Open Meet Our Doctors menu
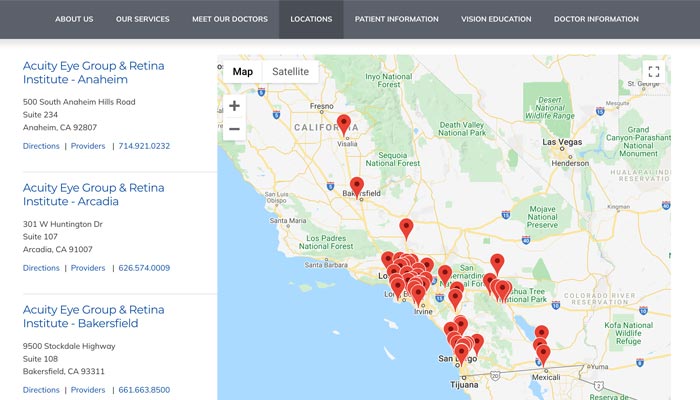700x400 pixels. point(230,19)
